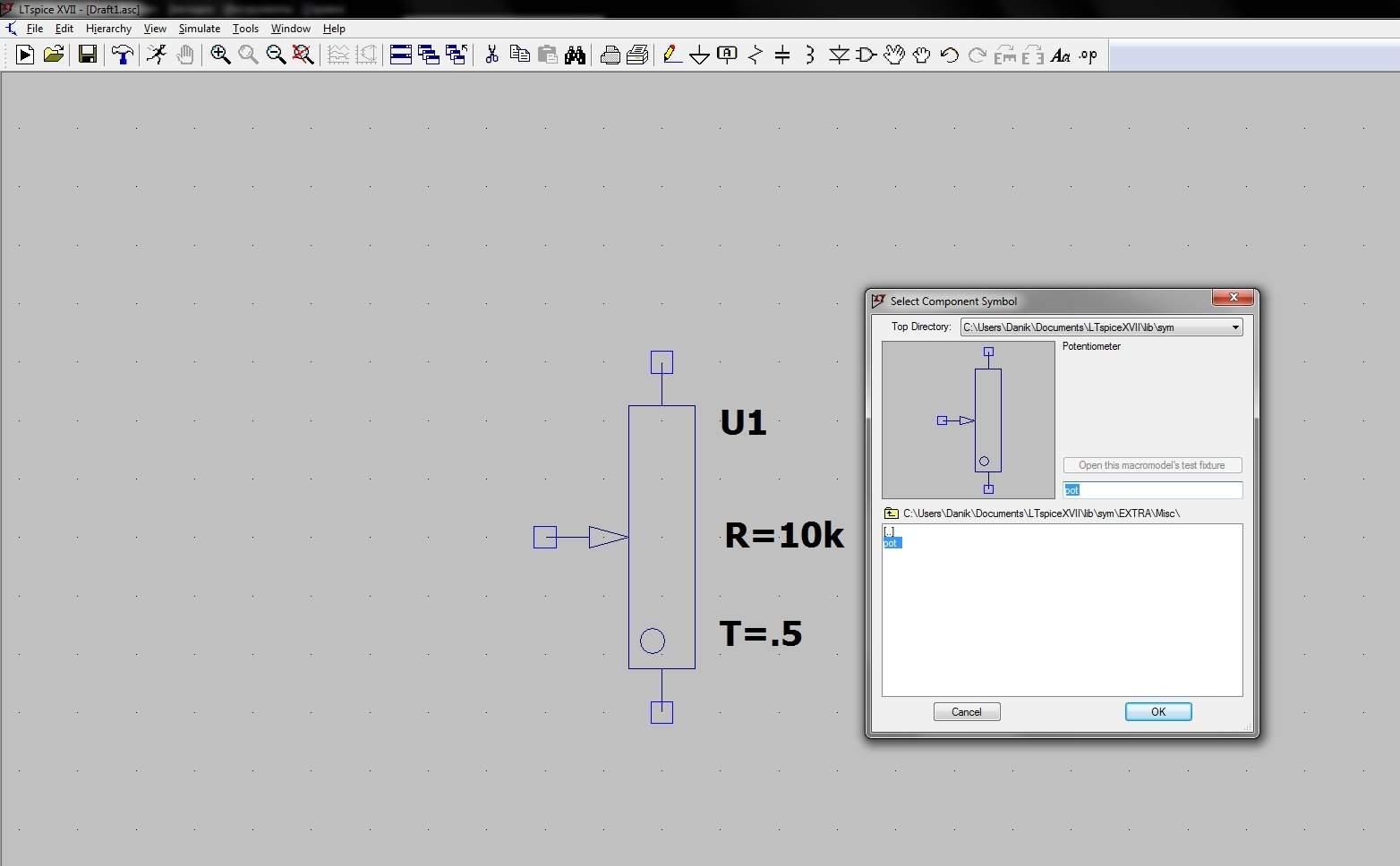Click the Copy icon in toolbar
This screenshot has width=1400, height=866.
point(519,55)
